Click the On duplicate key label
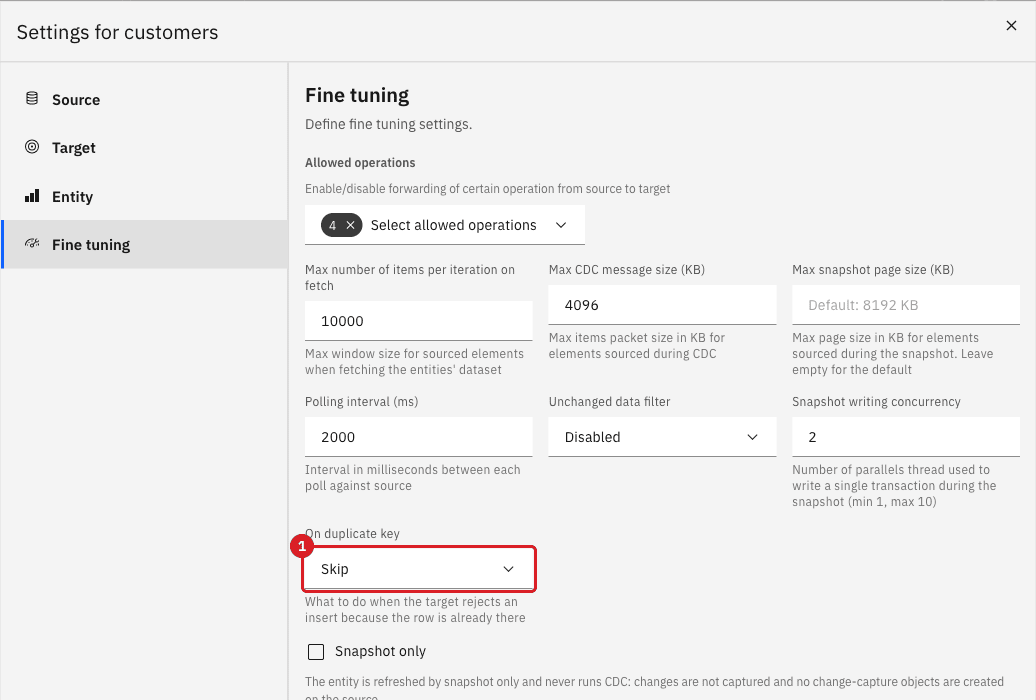 pos(352,533)
